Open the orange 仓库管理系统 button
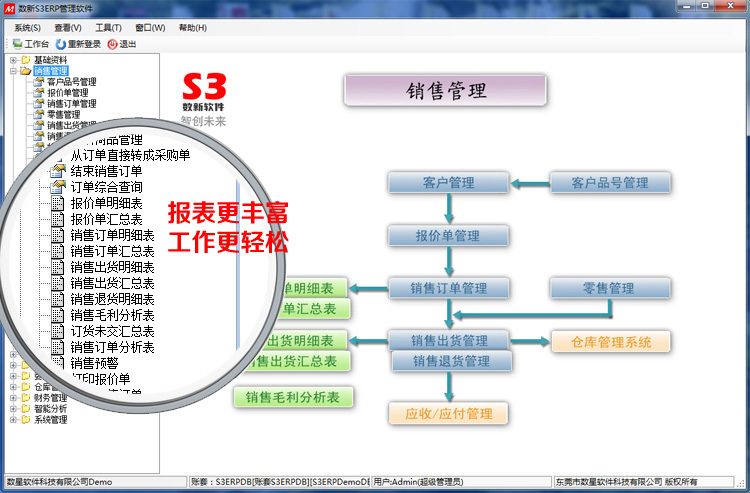This screenshot has height=493, width=750. (x=611, y=342)
